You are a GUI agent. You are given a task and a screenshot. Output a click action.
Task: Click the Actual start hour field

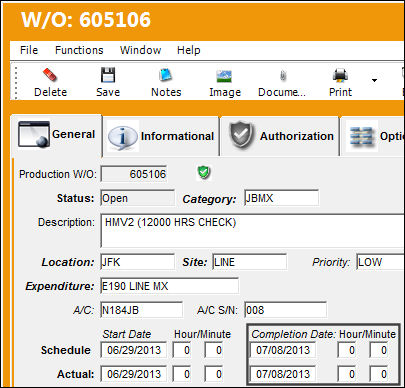tap(182, 374)
